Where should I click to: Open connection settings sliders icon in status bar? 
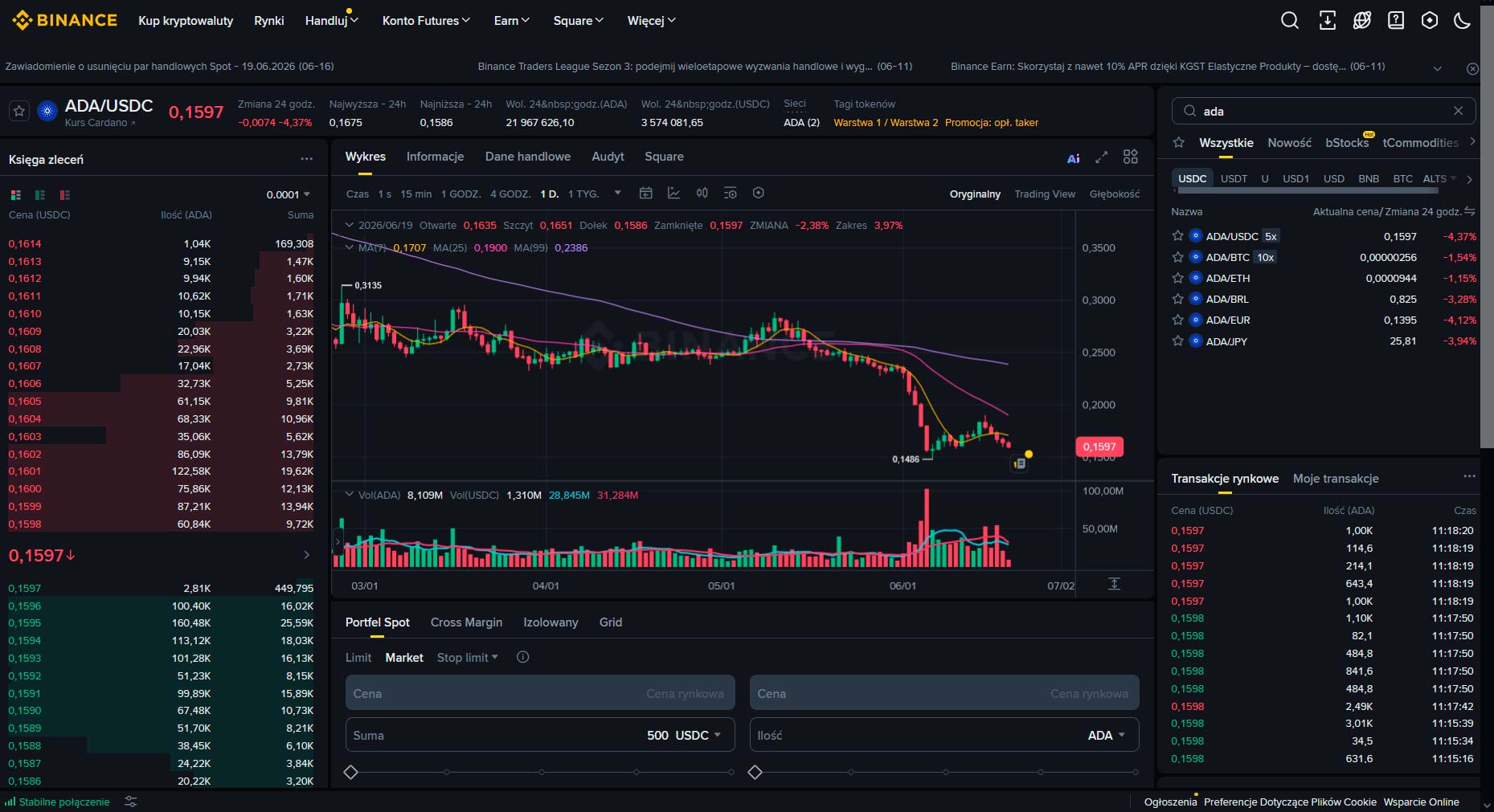(131, 802)
